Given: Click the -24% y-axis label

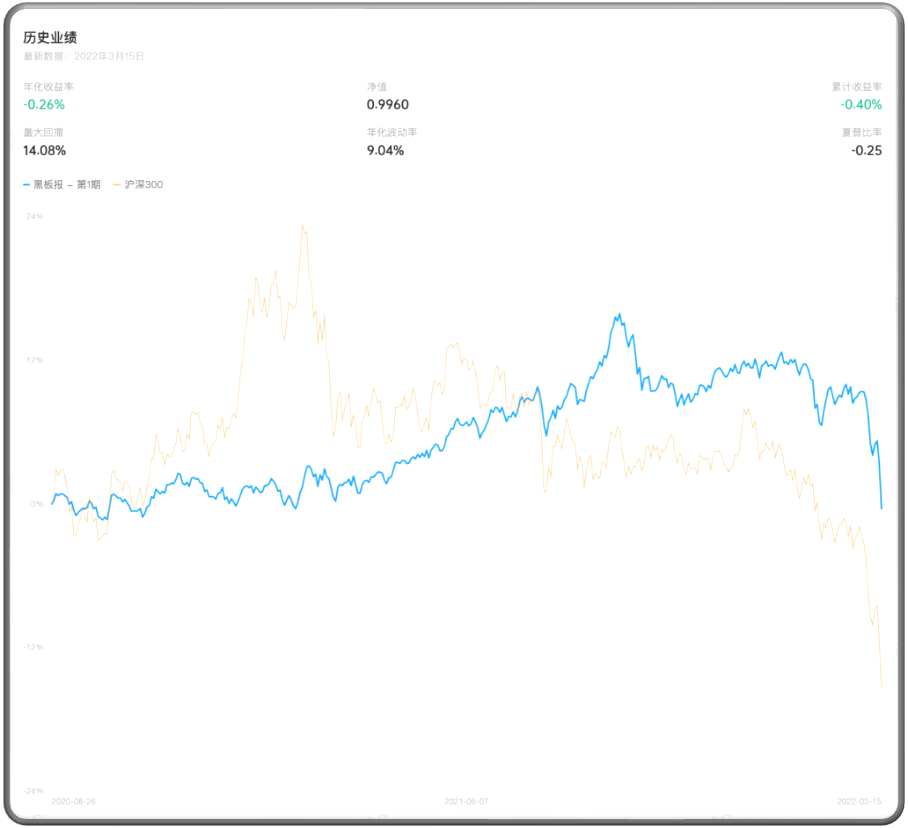Looking at the screenshot, I should tap(34, 791).
